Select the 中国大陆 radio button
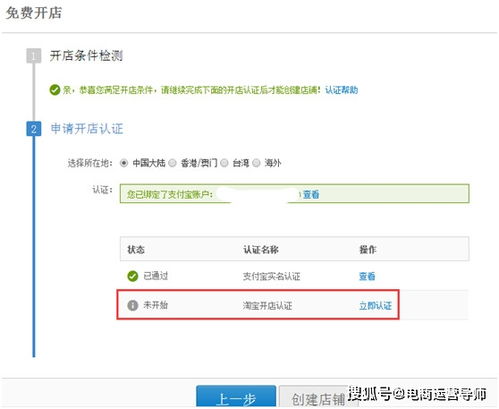Image resolution: width=499 pixels, height=409 pixels. 124,163
